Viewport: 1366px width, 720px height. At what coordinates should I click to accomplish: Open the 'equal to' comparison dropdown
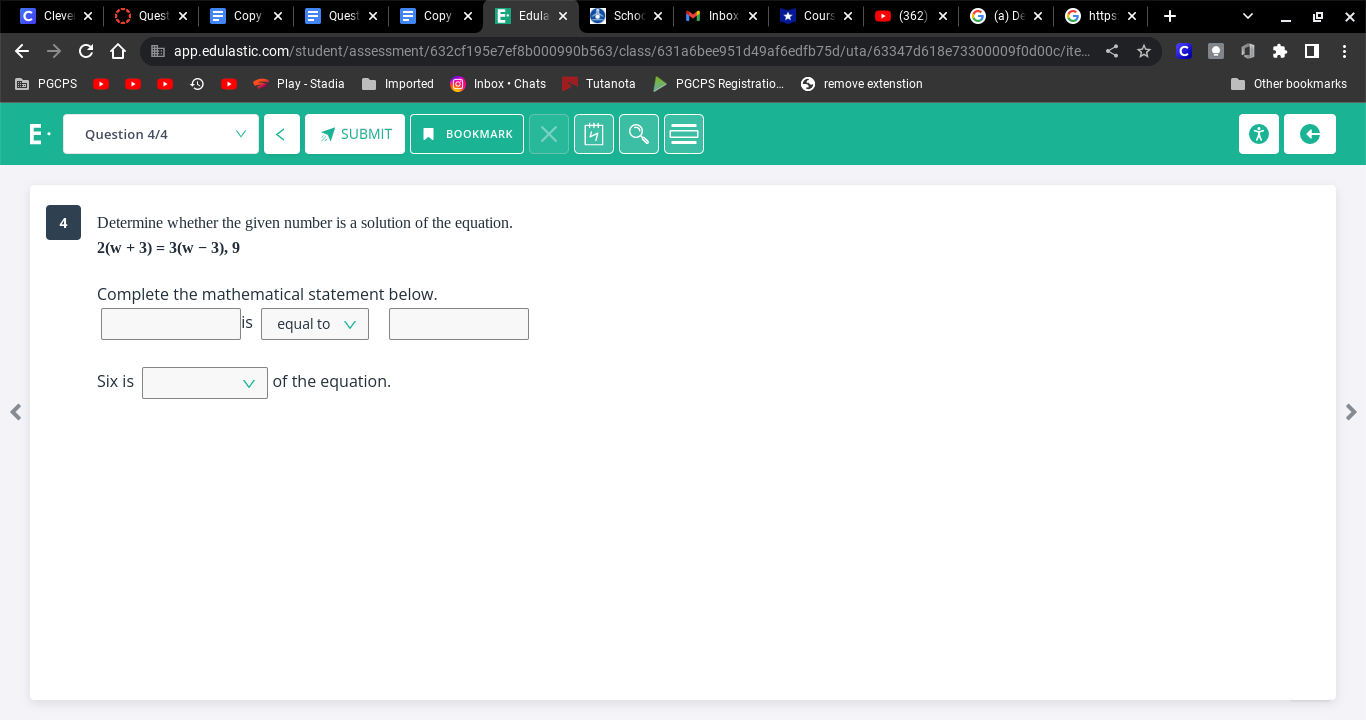pyautogui.click(x=315, y=324)
